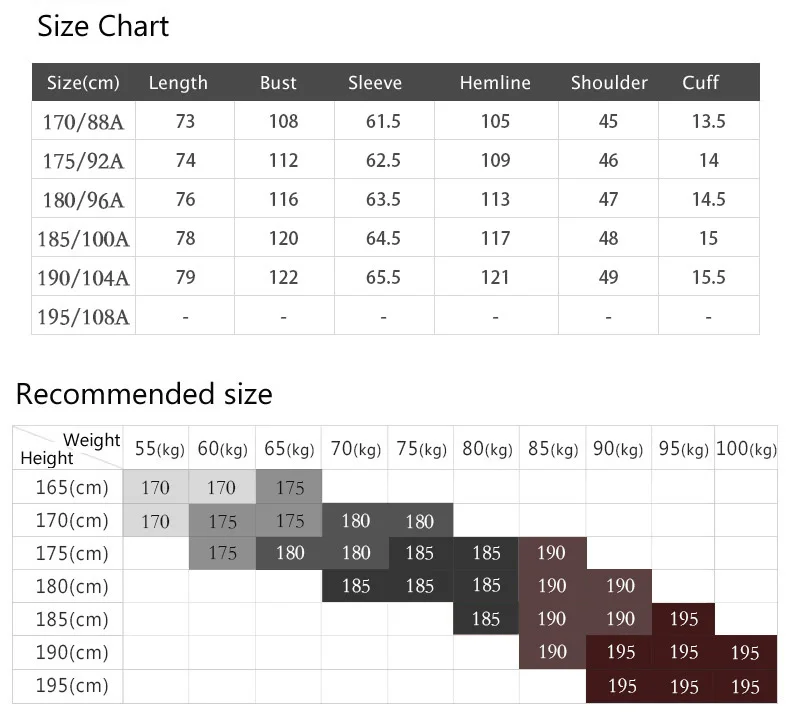Select the 55(kg) weight column header

tap(159, 448)
